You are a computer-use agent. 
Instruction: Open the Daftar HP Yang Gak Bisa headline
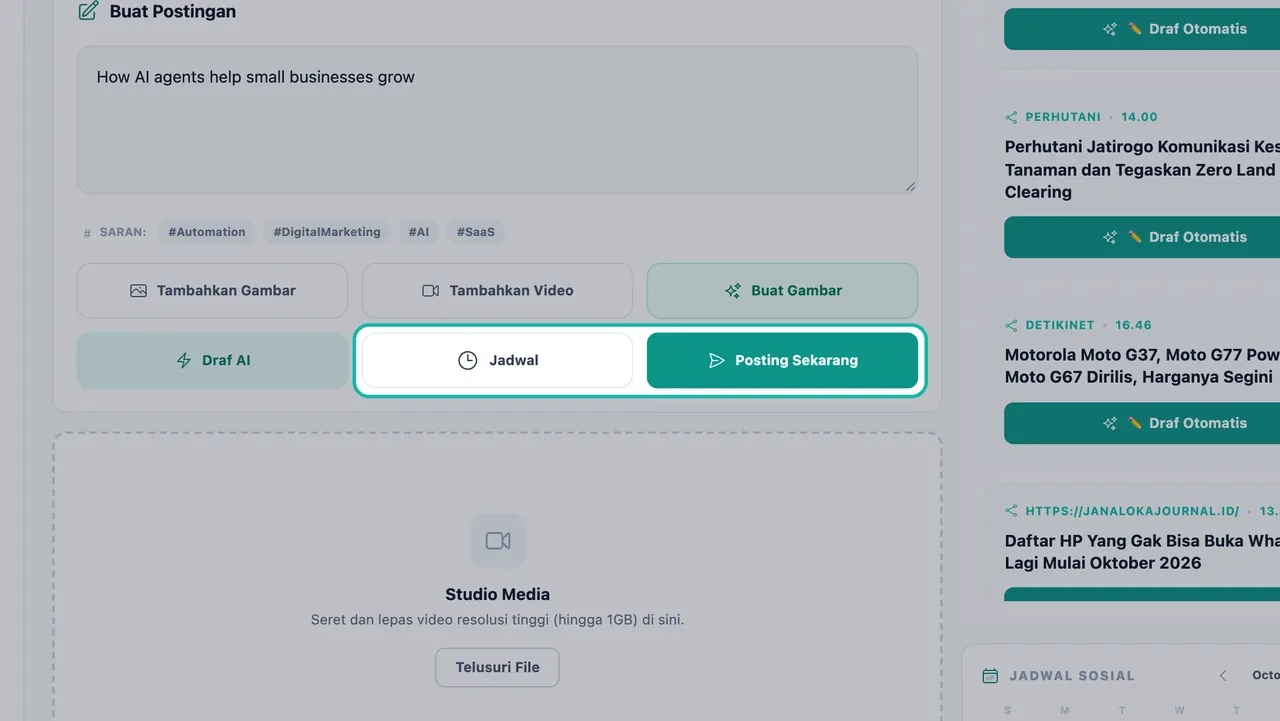[x=1142, y=552]
